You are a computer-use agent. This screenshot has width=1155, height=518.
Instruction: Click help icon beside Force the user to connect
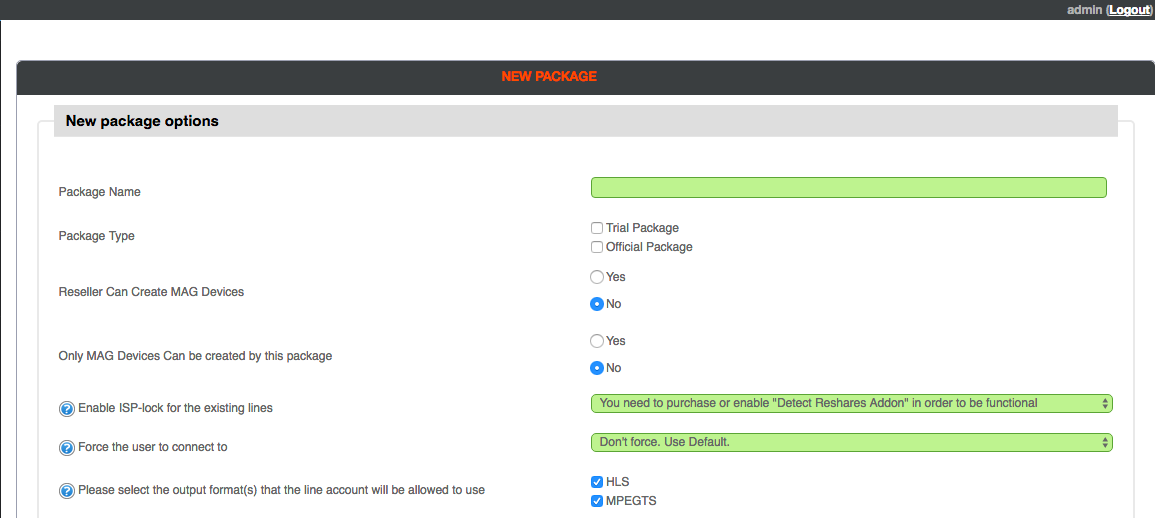[66, 447]
